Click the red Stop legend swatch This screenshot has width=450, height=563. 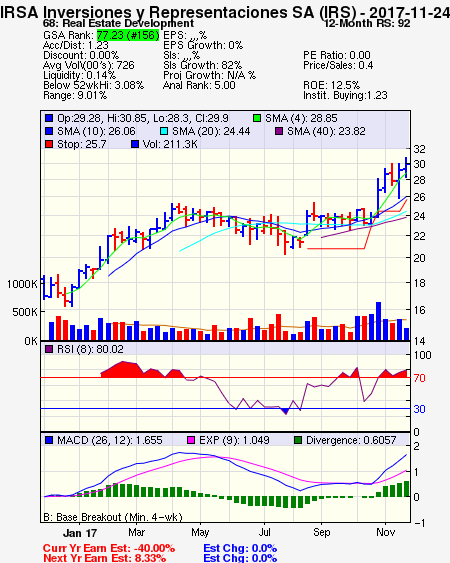click(x=49, y=144)
